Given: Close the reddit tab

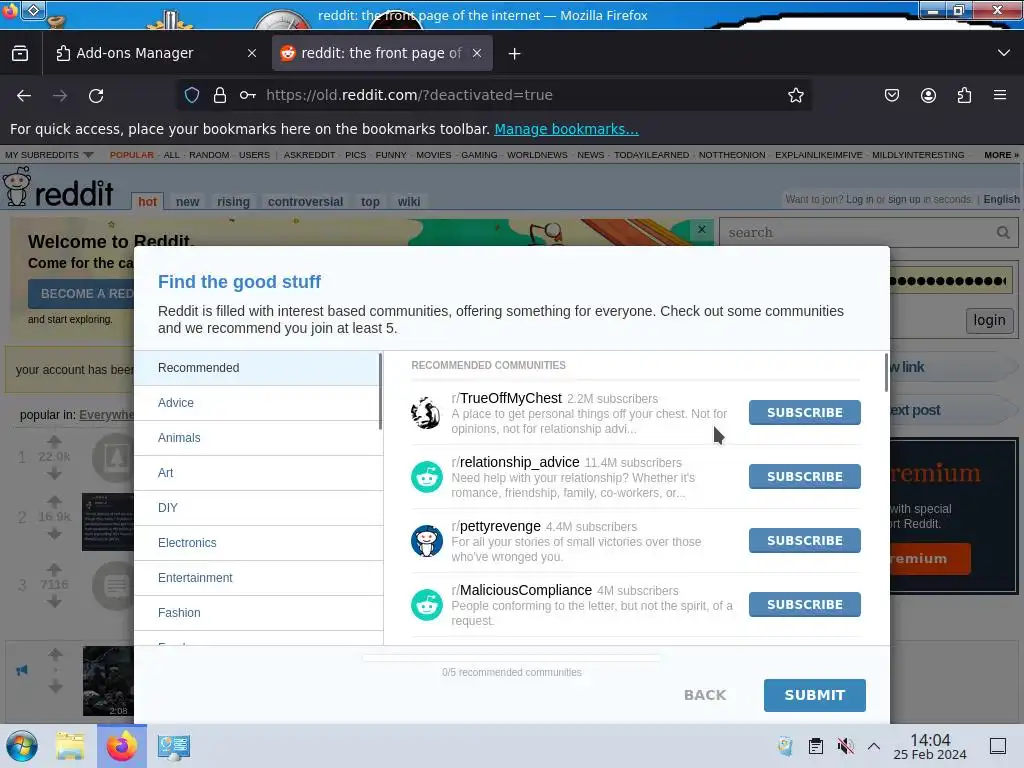Looking at the screenshot, I should point(477,54).
